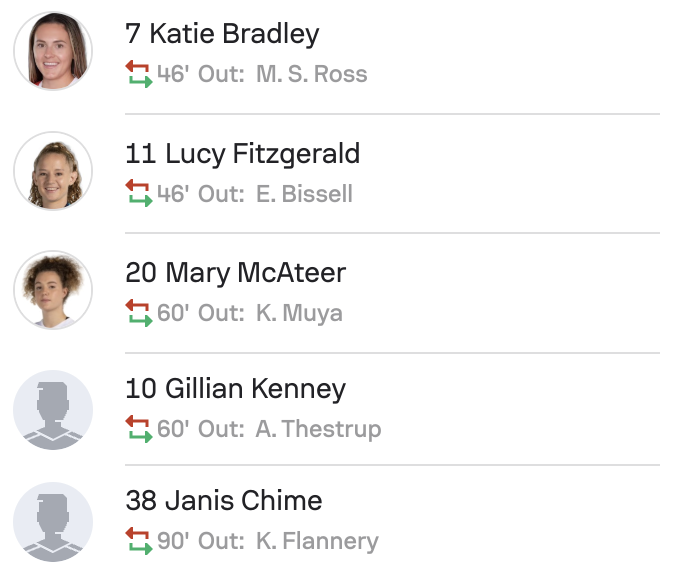Open player 11 Lucy Fitzgerald
Image resolution: width=694 pixels, height=572 pixels.
(242, 153)
